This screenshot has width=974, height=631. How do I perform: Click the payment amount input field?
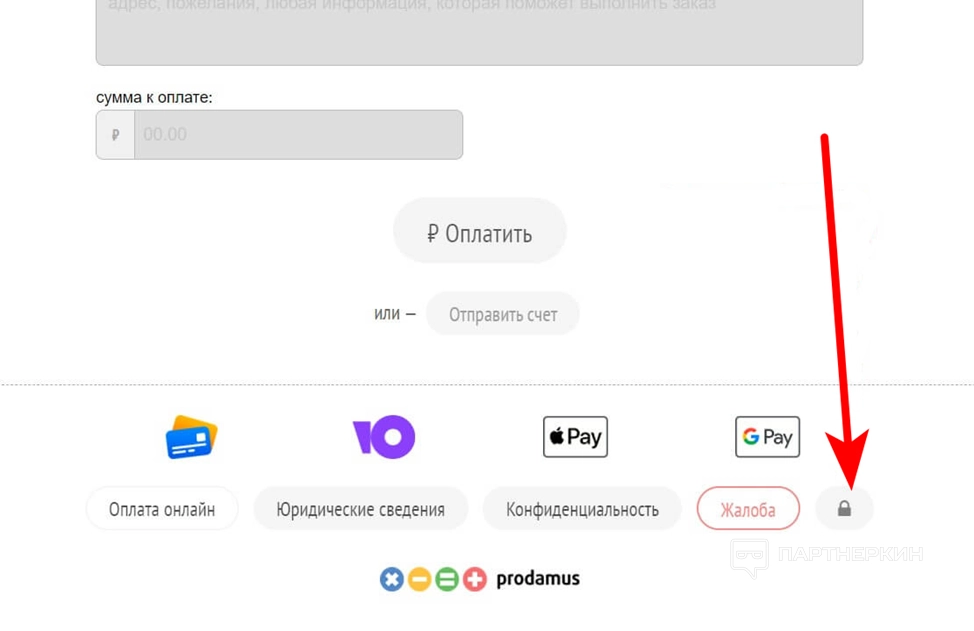pyautogui.click(x=298, y=134)
